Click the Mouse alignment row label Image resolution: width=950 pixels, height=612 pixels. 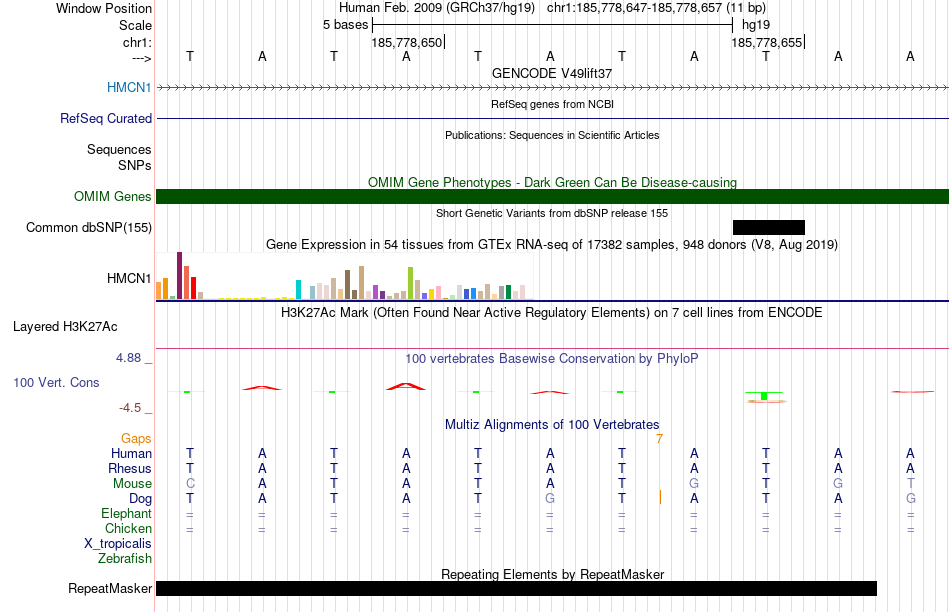[x=132, y=484]
